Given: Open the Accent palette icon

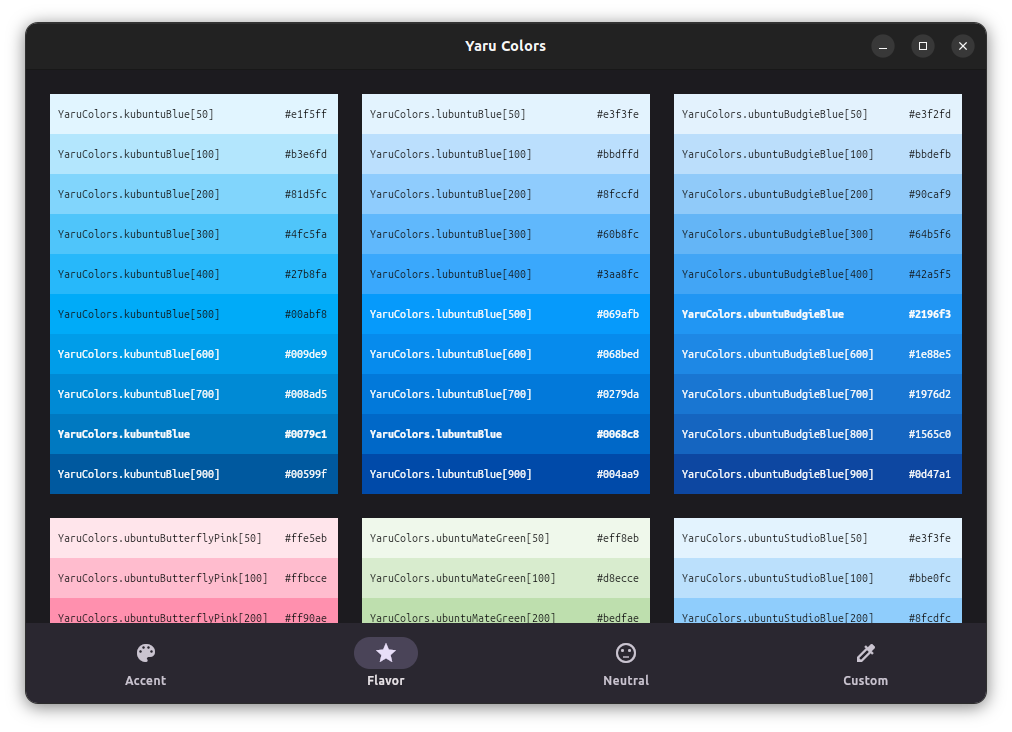Looking at the screenshot, I should coord(146,653).
